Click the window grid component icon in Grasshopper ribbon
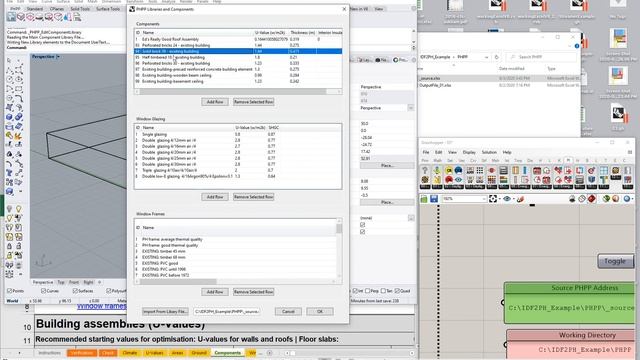 click(604, 170)
